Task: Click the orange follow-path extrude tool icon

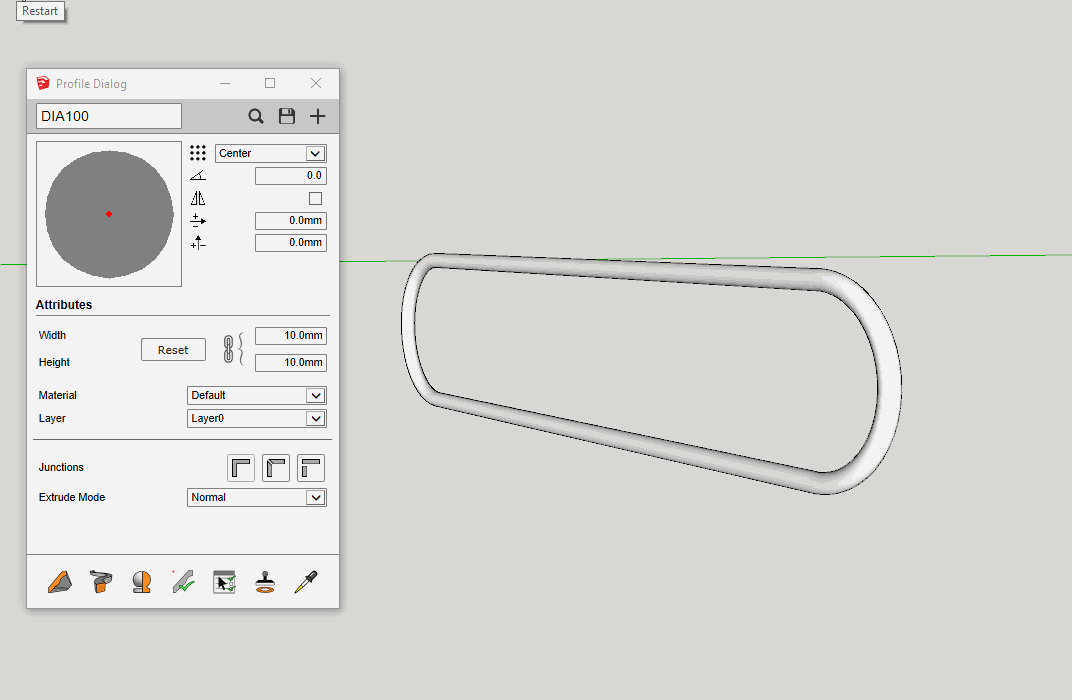Action: point(100,582)
